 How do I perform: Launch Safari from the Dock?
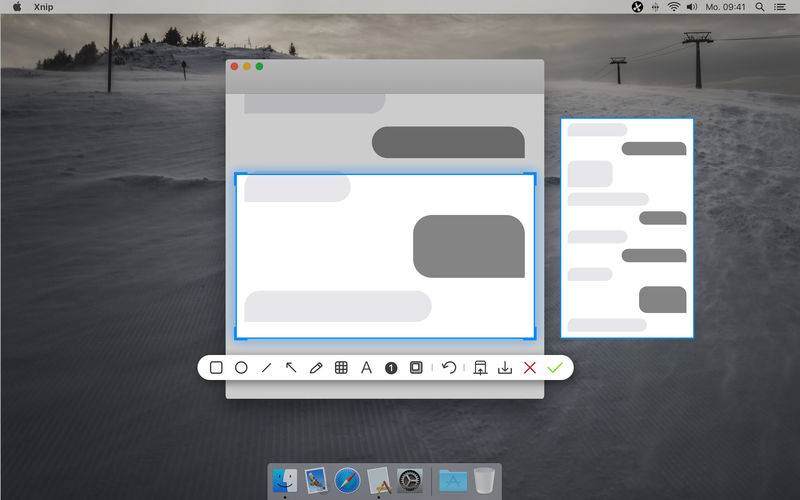click(347, 480)
